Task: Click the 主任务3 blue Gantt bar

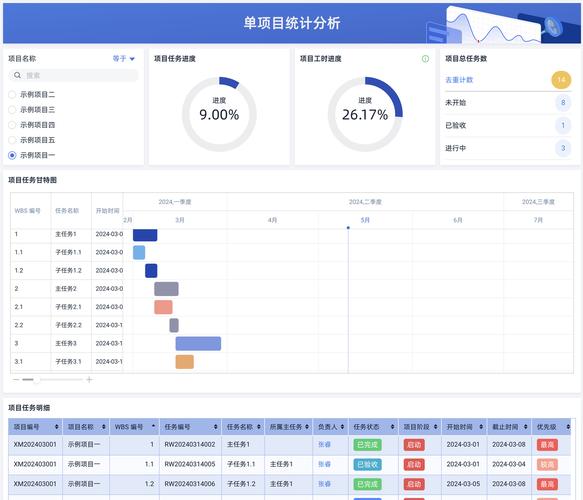Action: 198,343
